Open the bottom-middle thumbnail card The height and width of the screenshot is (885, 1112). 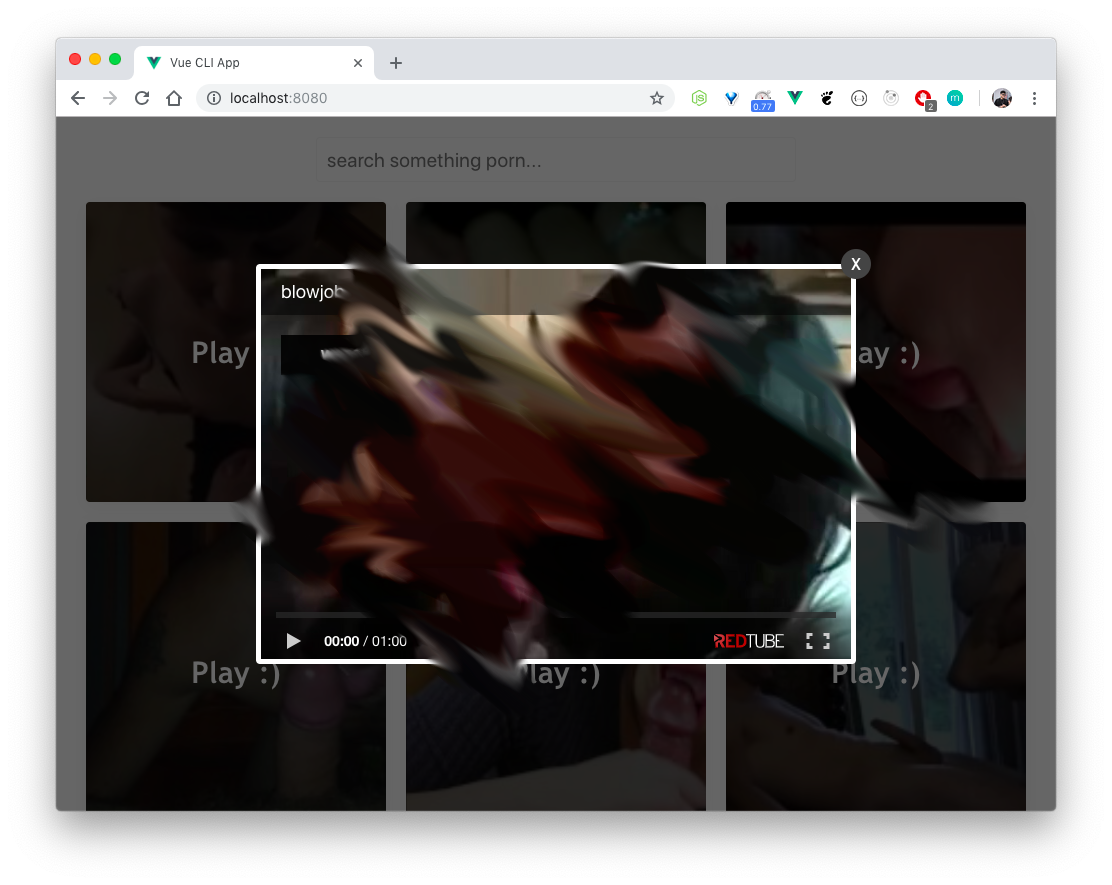pyautogui.click(x=556, y=738)
